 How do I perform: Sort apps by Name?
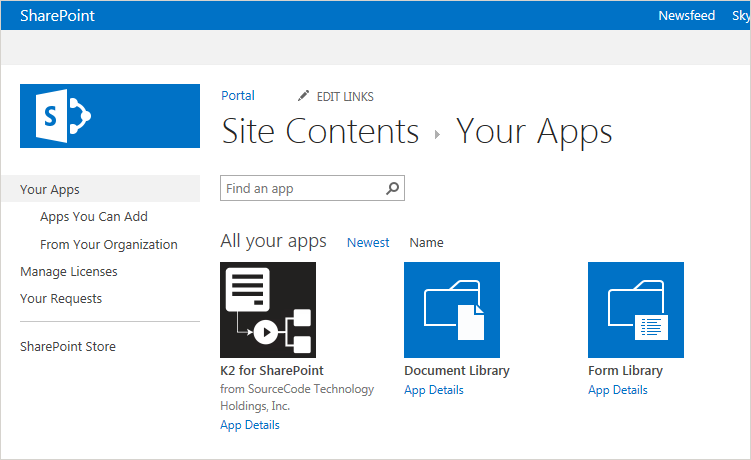click(x=426, y=242)
